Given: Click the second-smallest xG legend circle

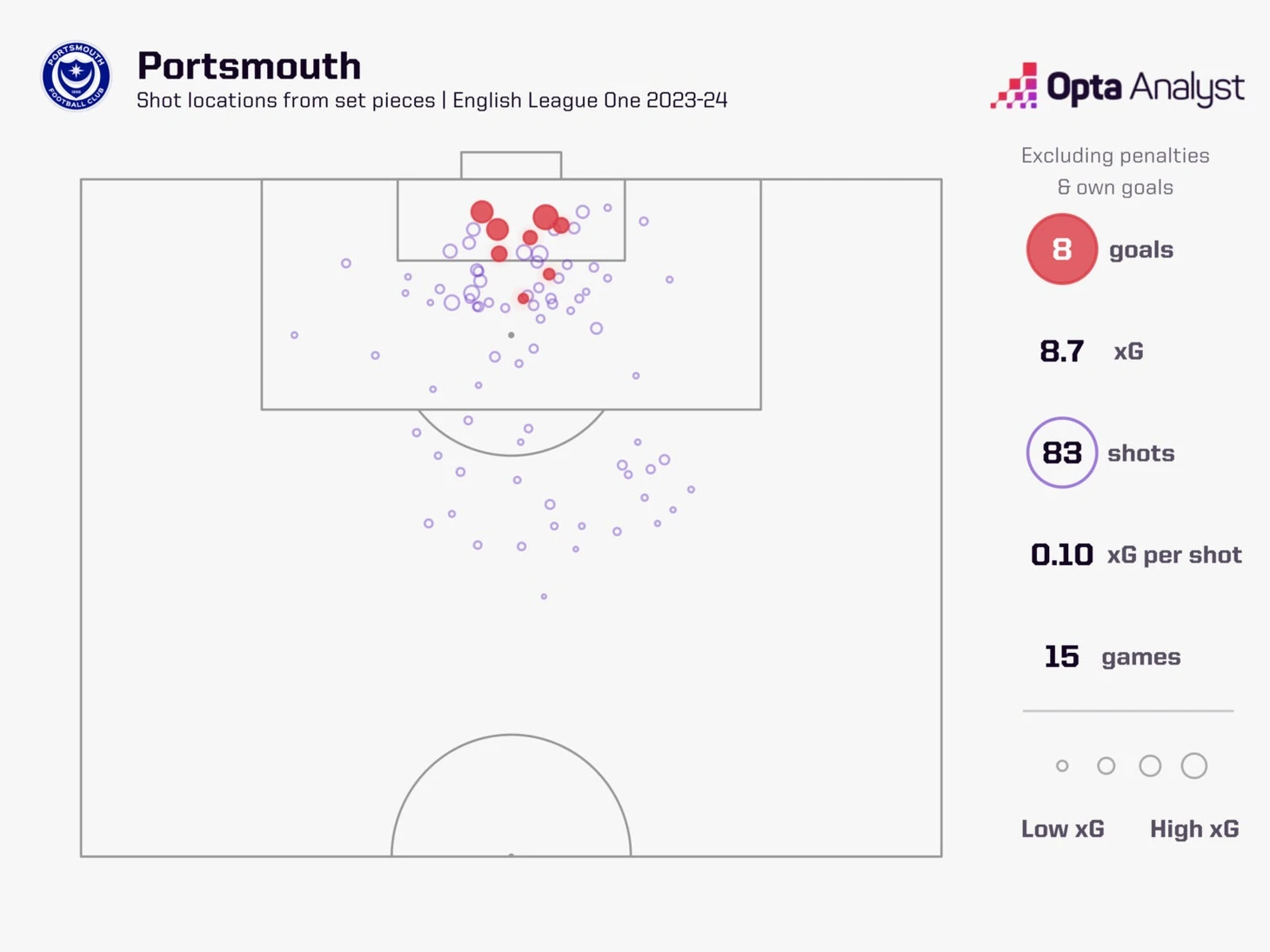Looking at the screenshot, I should (x=1106, y=766).
